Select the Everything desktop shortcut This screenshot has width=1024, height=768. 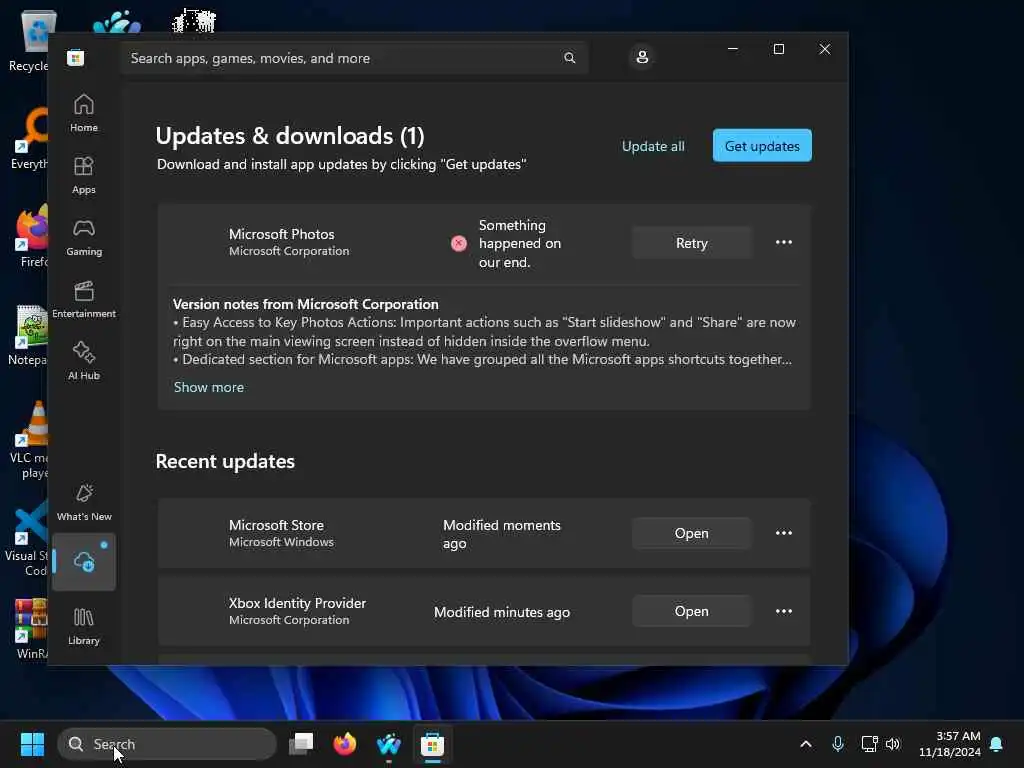(x=29, y=138)
